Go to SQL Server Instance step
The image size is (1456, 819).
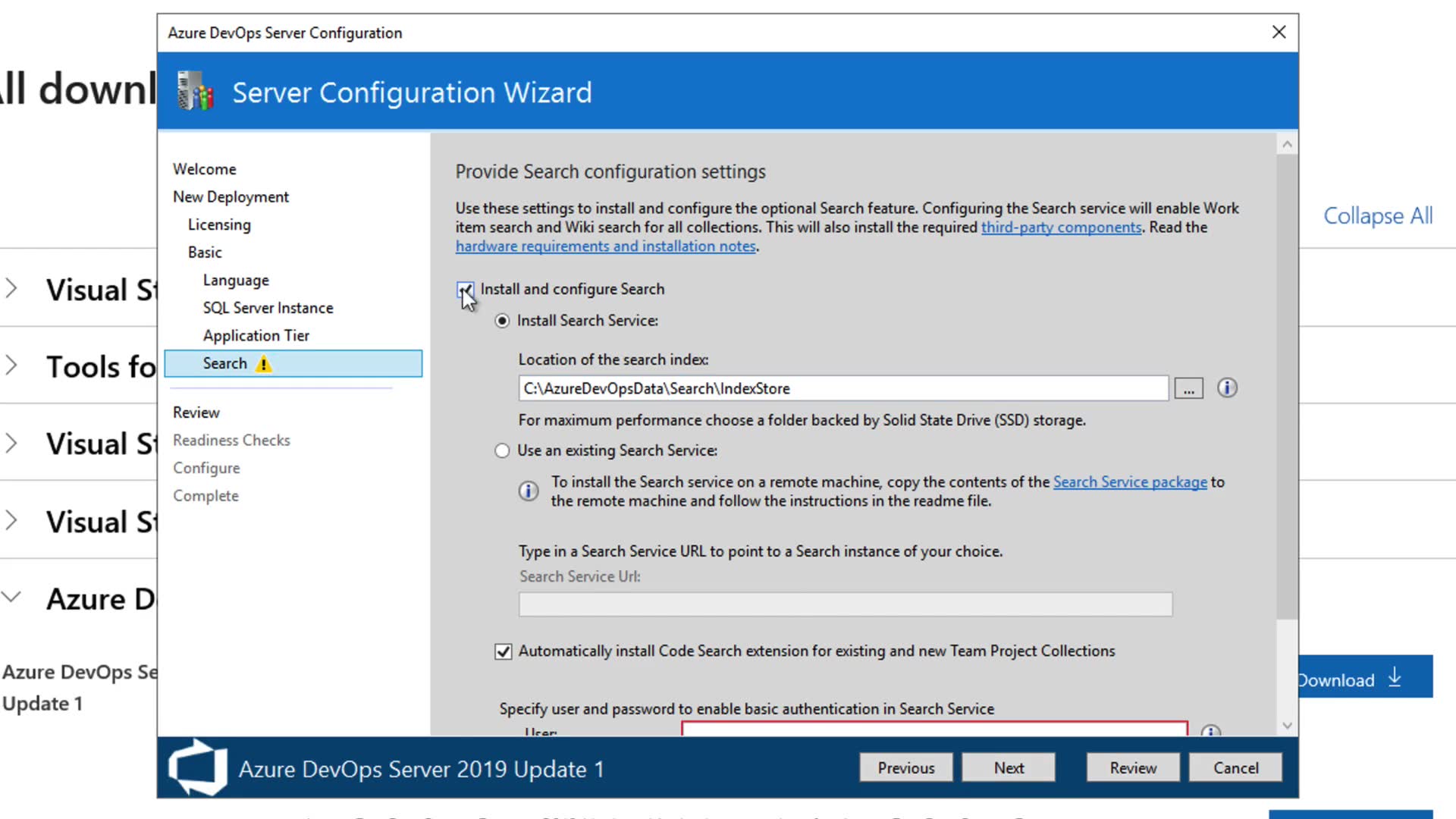click(x=268, y=308)
